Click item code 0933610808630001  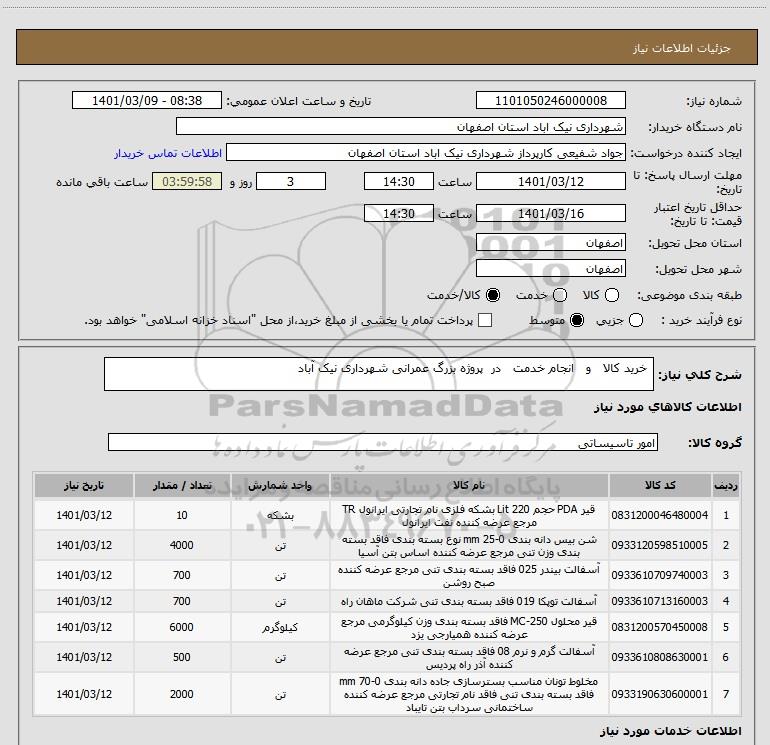coord(660,657)
